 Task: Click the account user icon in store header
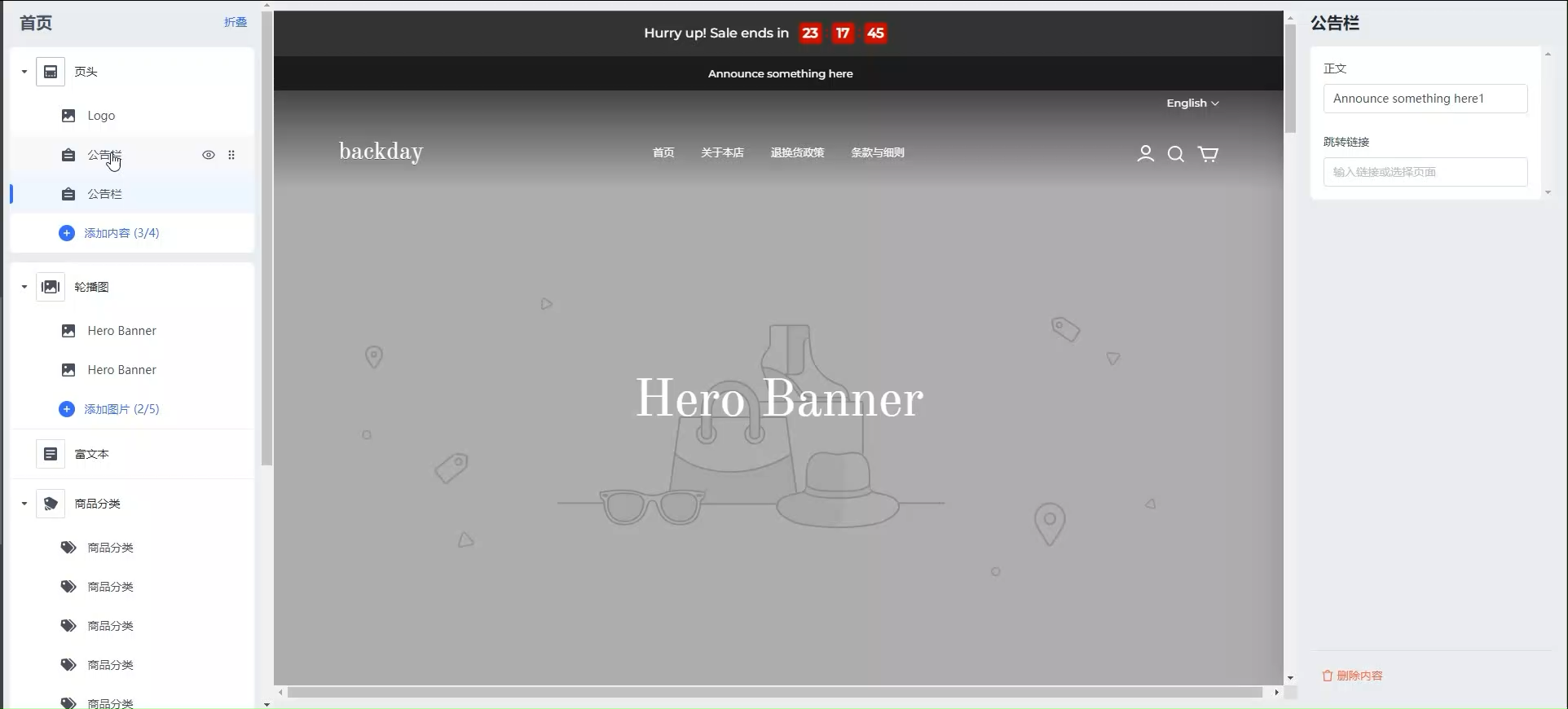coord(1145,153)
